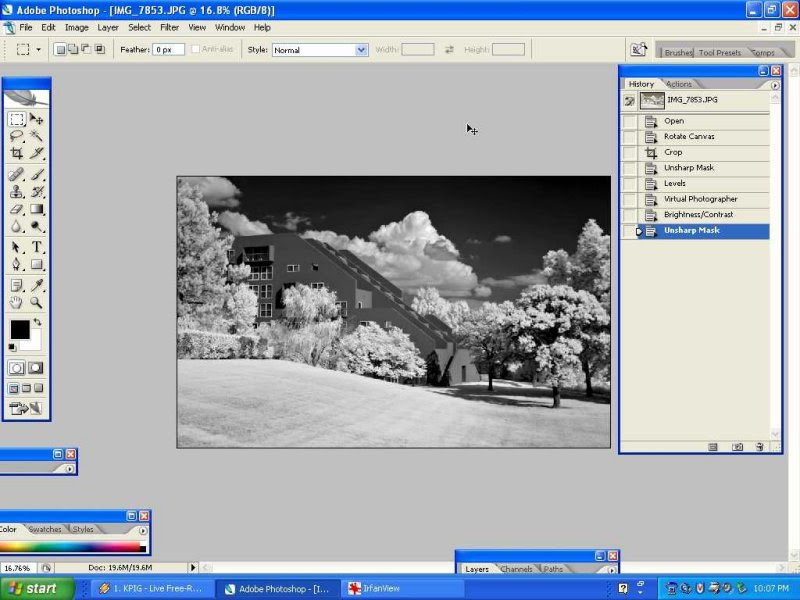This screenshot has width=800, height=600.
Task: Switch to Standard Screen Mode
Action: pyautogui.click(x=14, y=389)
